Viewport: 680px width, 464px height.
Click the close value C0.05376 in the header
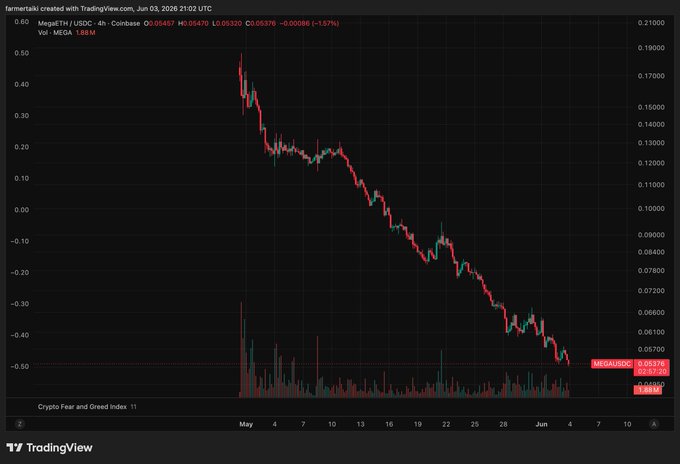coord(261,23)
